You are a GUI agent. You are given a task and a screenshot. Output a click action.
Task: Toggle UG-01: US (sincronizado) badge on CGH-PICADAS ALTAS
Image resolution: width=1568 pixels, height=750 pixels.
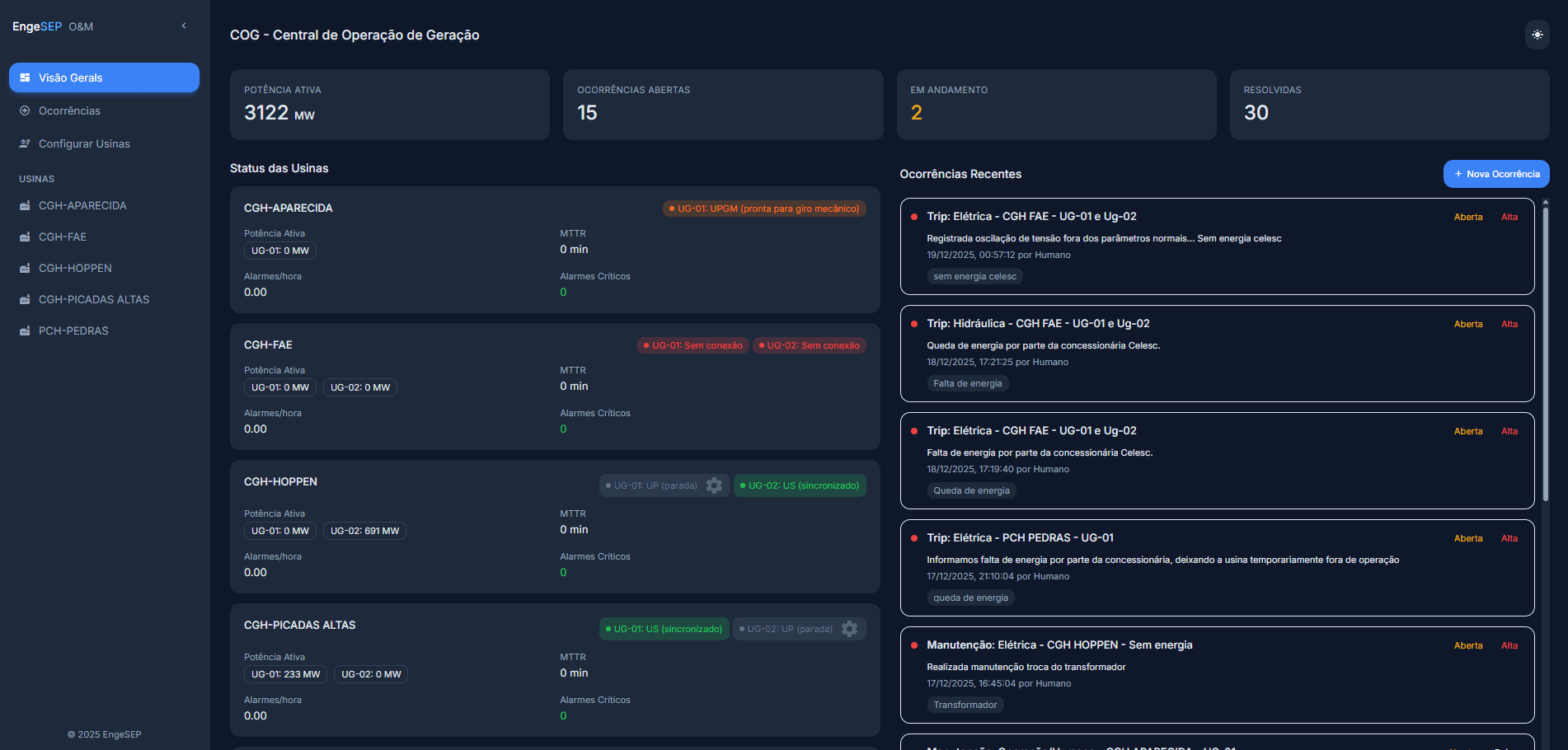[x=664, y=628]
